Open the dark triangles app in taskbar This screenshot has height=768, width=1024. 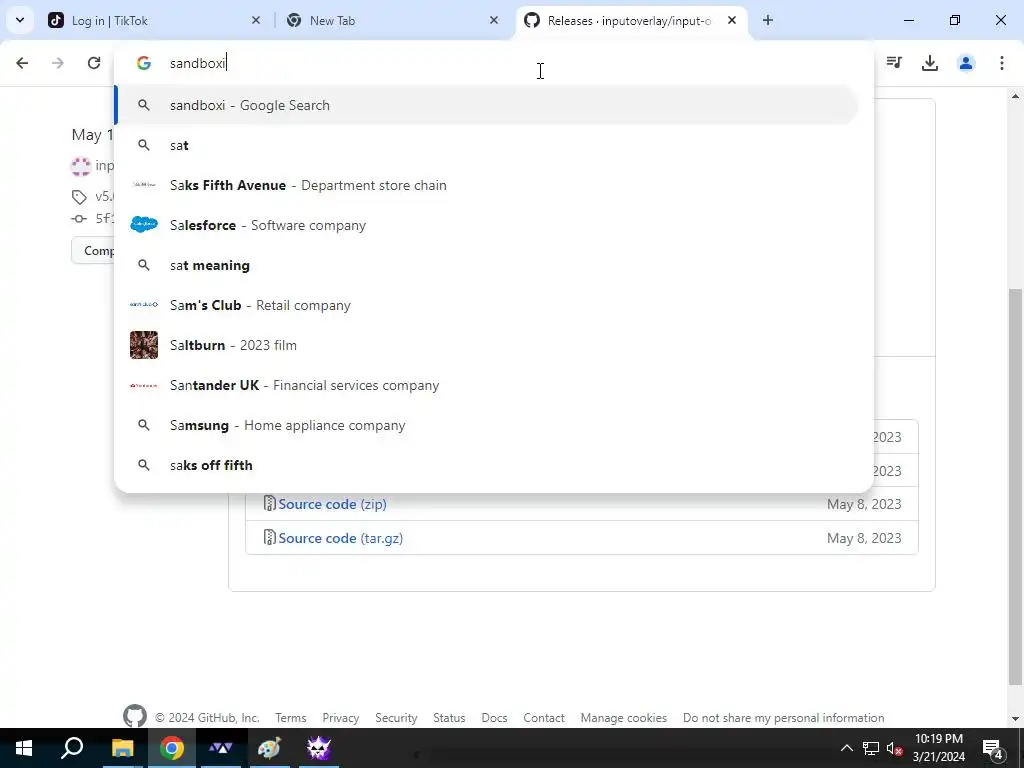pyautogui.click(x=221, y=748)
